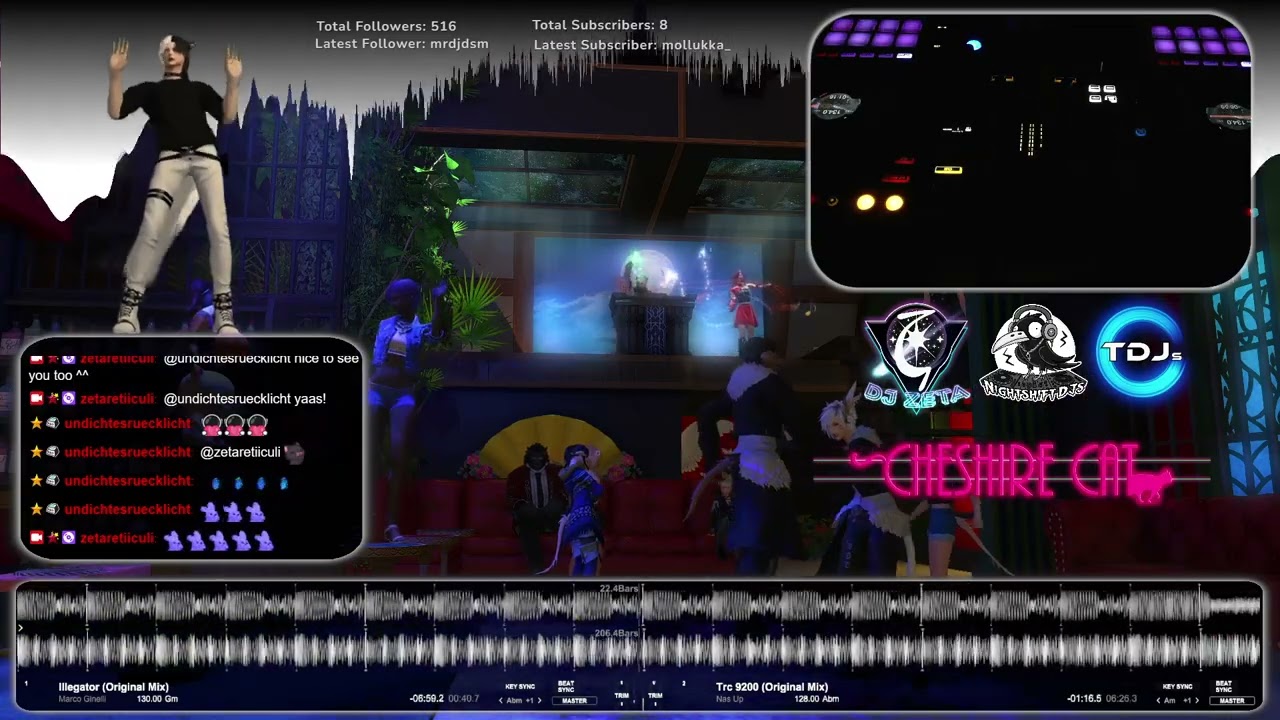Click artist name Nas Up
The height and width of the screenshot is (720, 1280).
pos(730,699)
